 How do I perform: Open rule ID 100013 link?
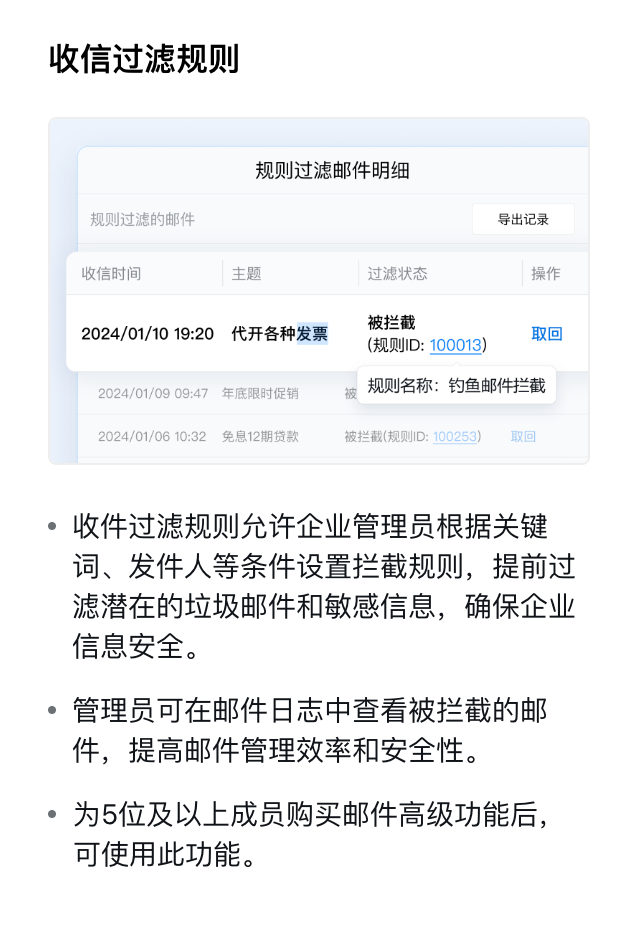pyautogui.click(x=455, y=345)
